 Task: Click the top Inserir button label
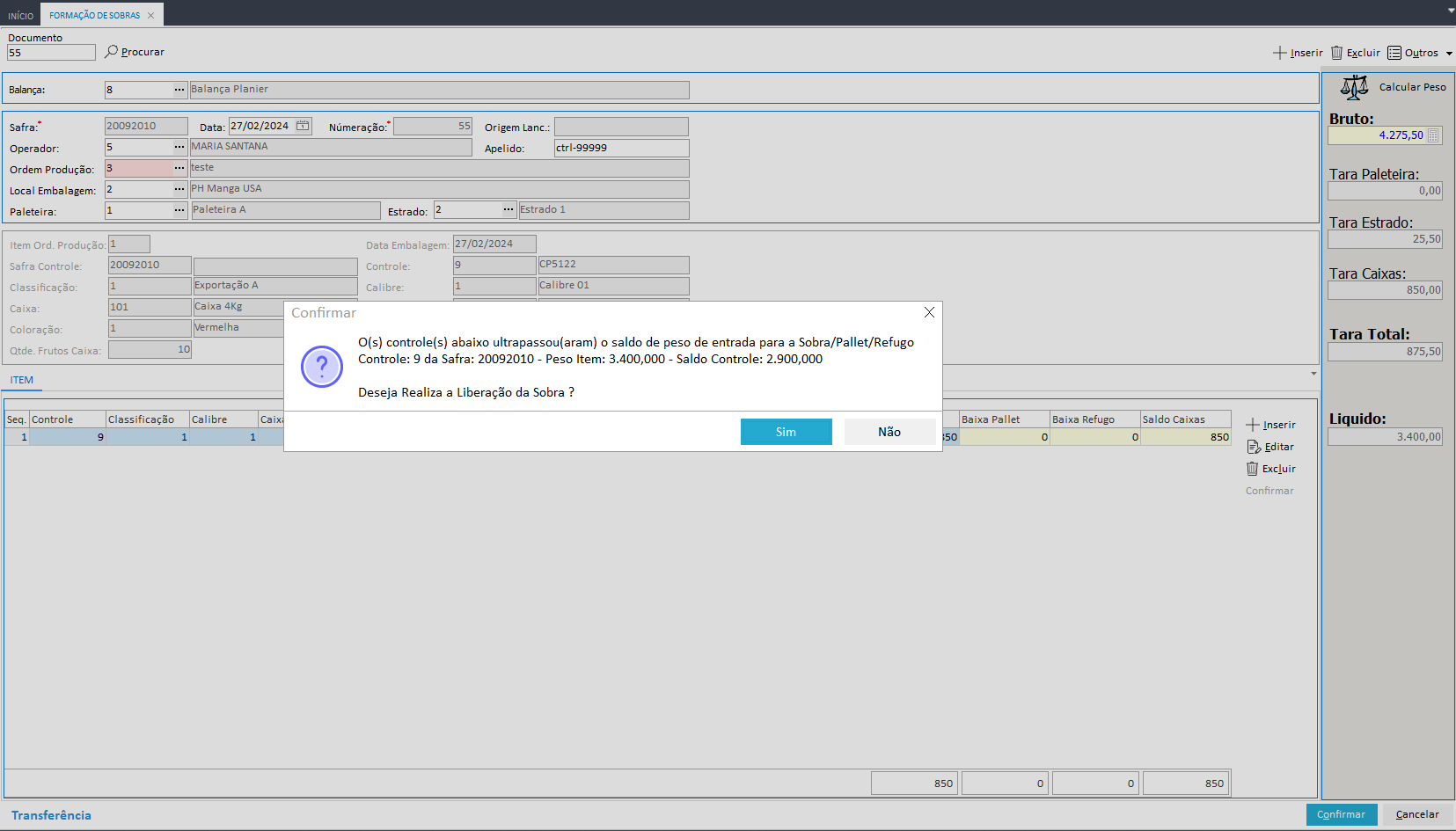click(x=1306, y=53)
